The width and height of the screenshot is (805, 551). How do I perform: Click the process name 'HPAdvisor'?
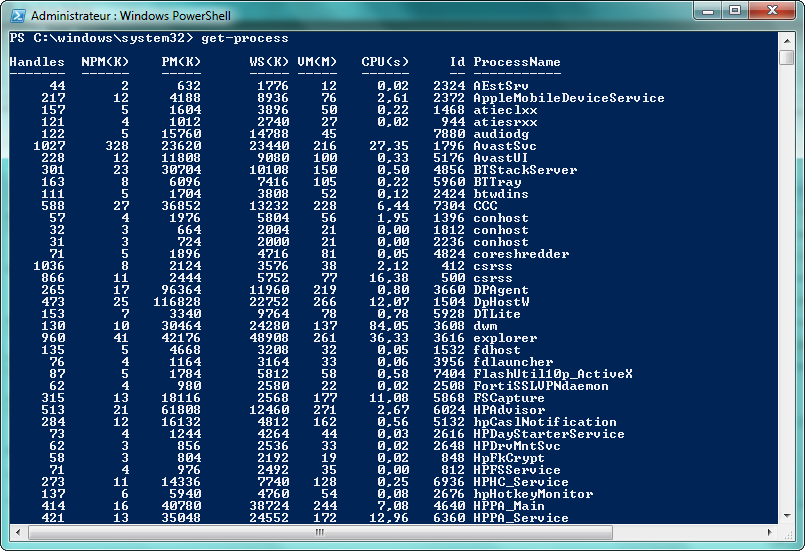(x=509, y=410)
